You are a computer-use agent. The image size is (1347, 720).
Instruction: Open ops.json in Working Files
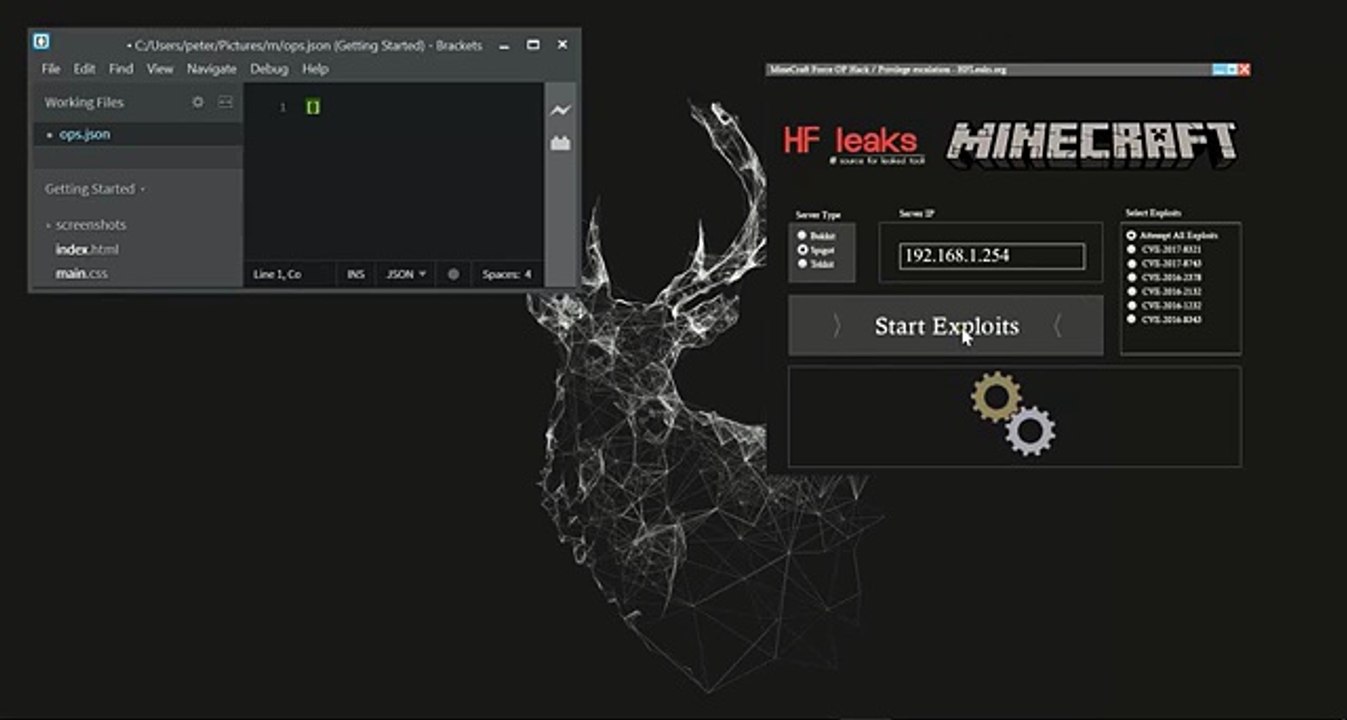pyautogui.click(x=84, y=134)
